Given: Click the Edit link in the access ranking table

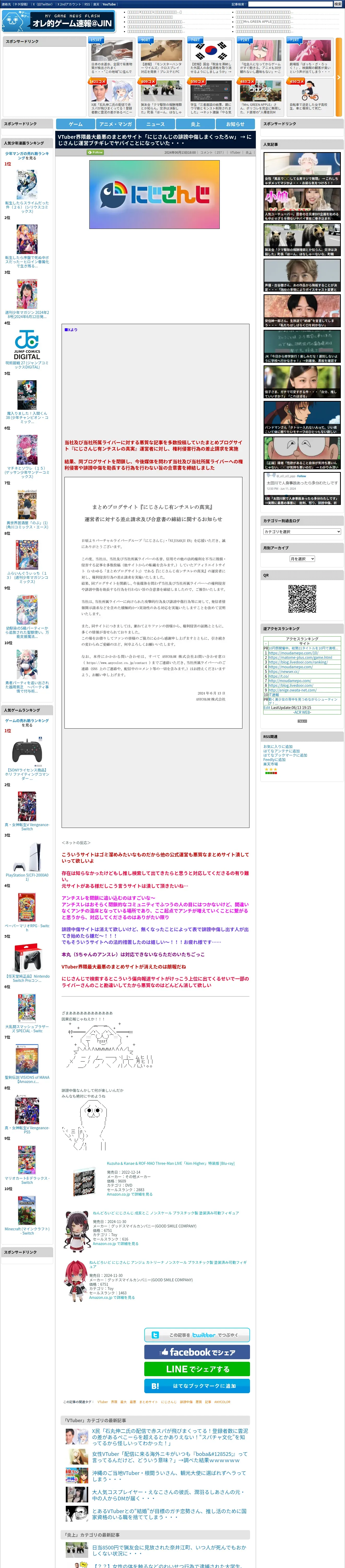Looking at the screenshot, I should [267, 707].
